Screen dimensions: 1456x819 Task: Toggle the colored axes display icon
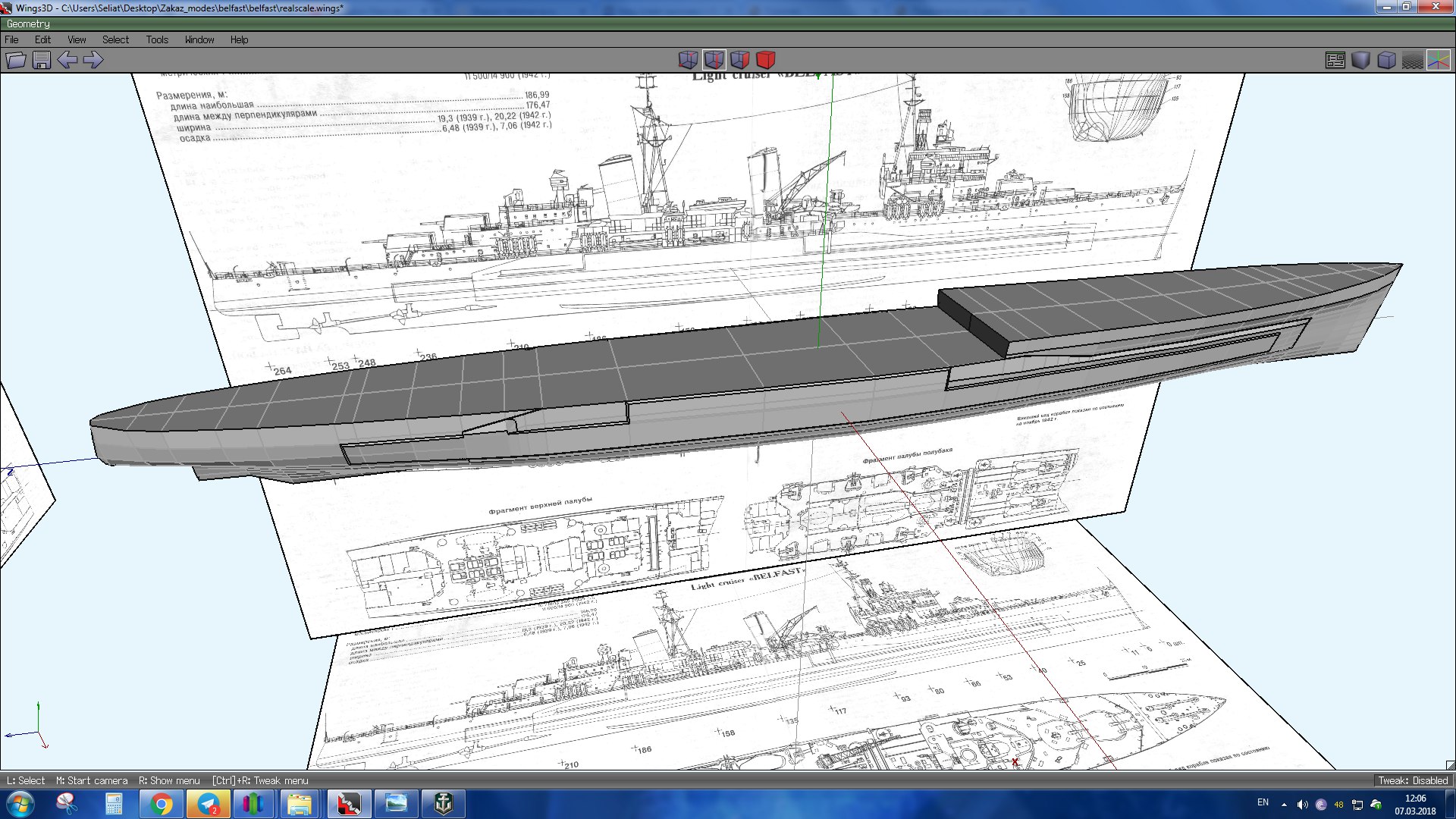(1439, 60)
